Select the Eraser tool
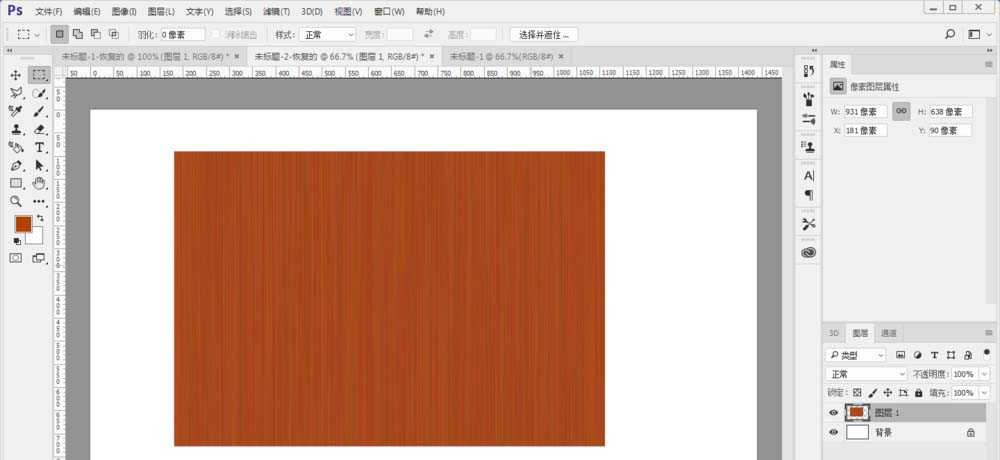This screenshot has width=1000, height=460. (x=40, y=129)
